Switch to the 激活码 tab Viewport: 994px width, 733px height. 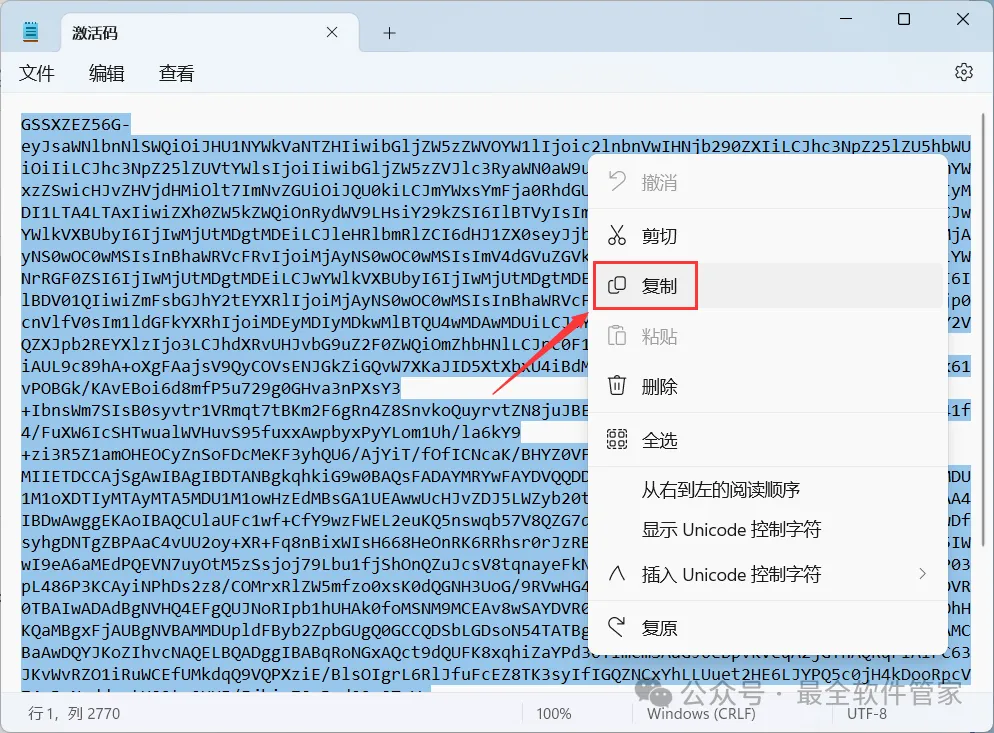209,33
